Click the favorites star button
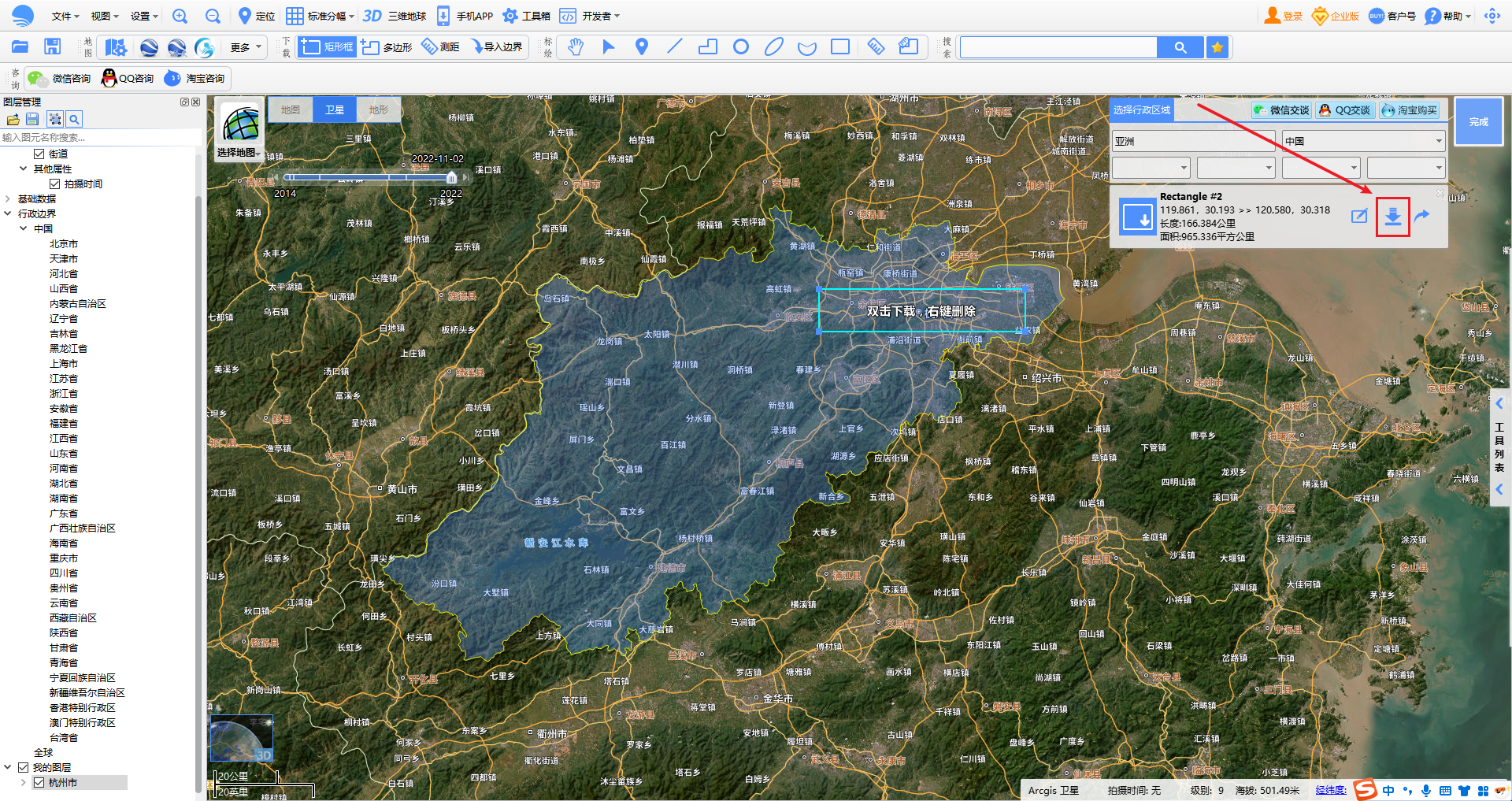The height and width of the screenshot is (801, 1512). point(1217,47)
